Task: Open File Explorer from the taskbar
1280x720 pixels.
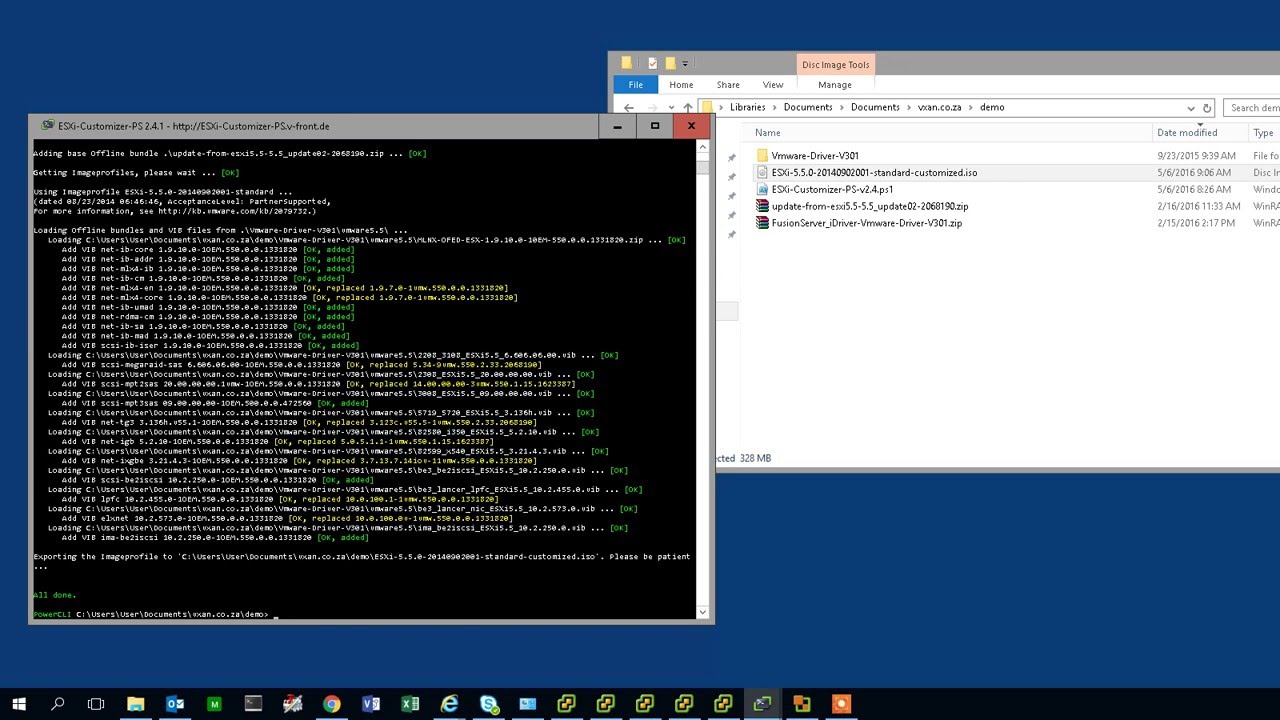Action: pyautogui.click(x=135, y=704)
